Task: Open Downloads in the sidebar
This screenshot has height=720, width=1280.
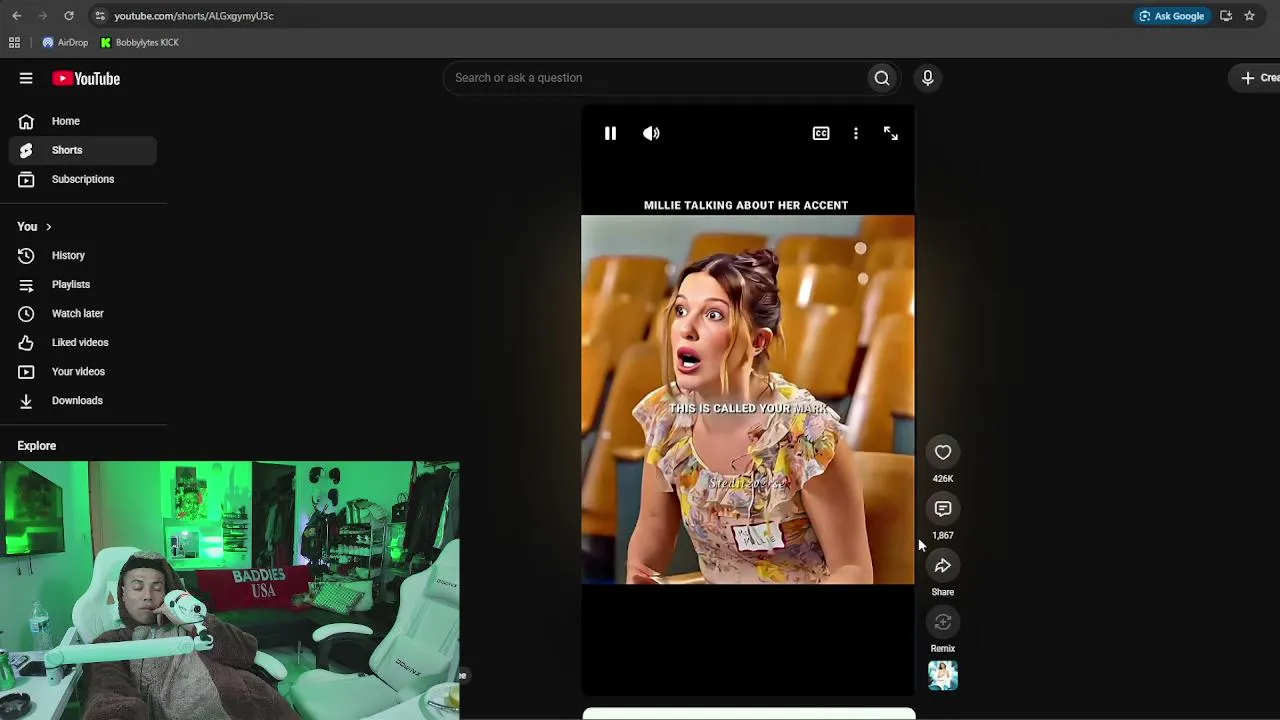Action: 83,401
